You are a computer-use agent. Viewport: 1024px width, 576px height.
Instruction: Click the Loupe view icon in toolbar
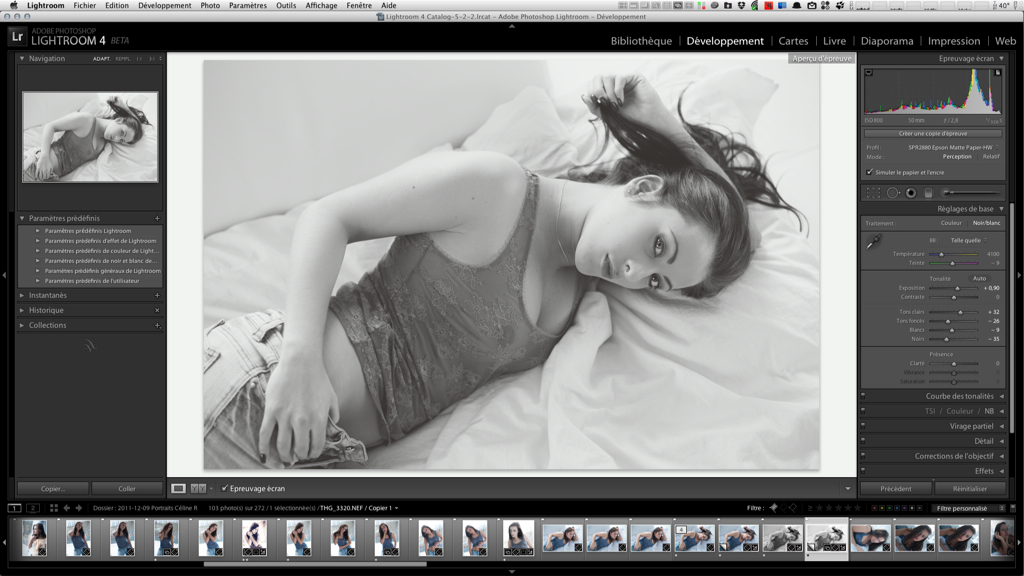[x=178, y=488]
